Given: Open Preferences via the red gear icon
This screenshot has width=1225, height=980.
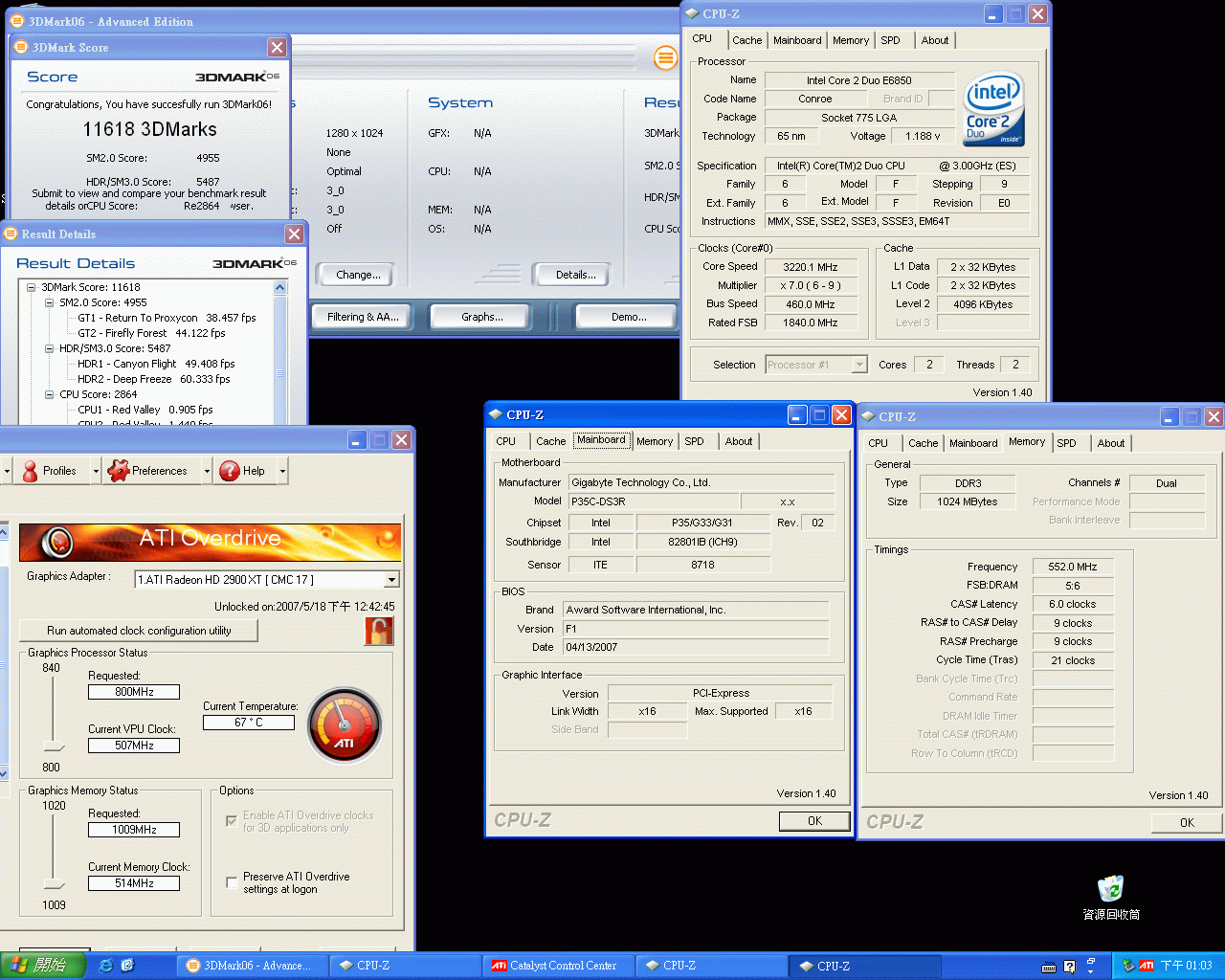Looking at the screenshot, I should (x=119, y=471).
